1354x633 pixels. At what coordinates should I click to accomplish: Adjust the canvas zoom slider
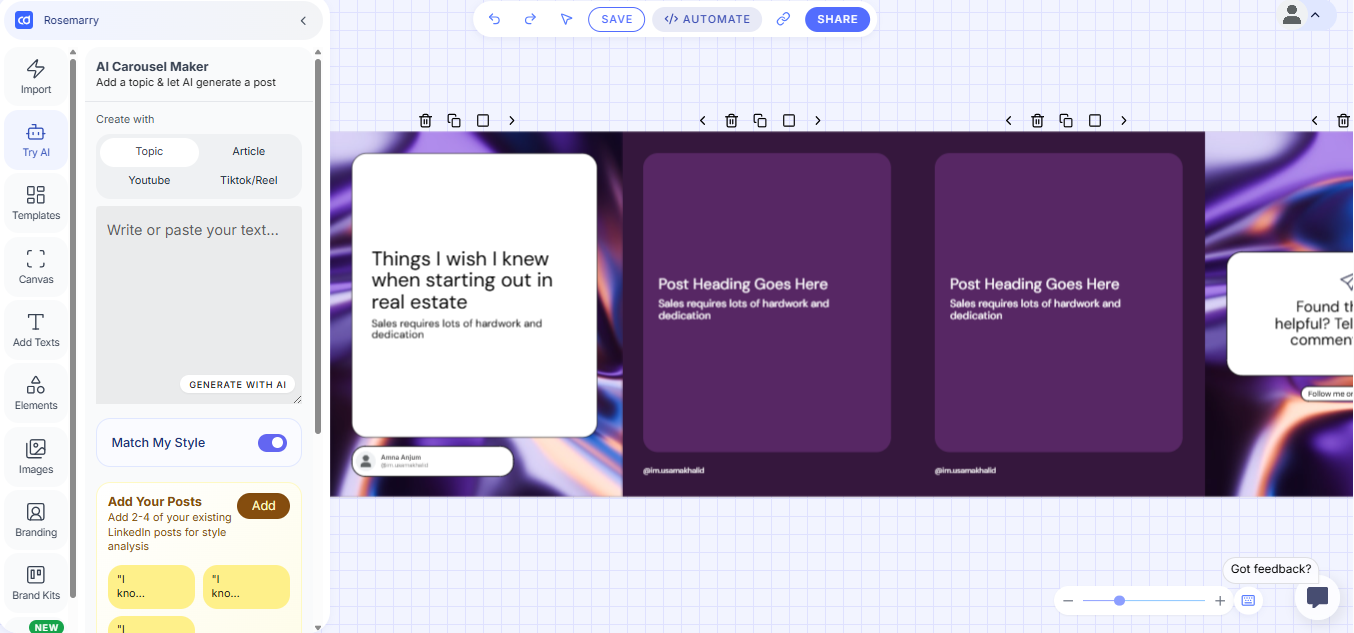point(1119,601)
